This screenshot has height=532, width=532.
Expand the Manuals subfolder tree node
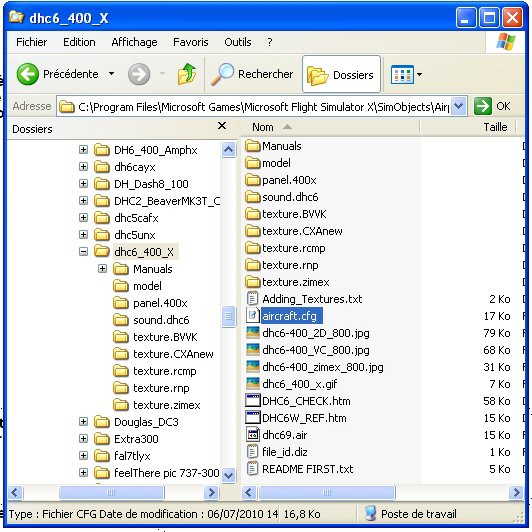pyautogui.click(x=102, y=269)
